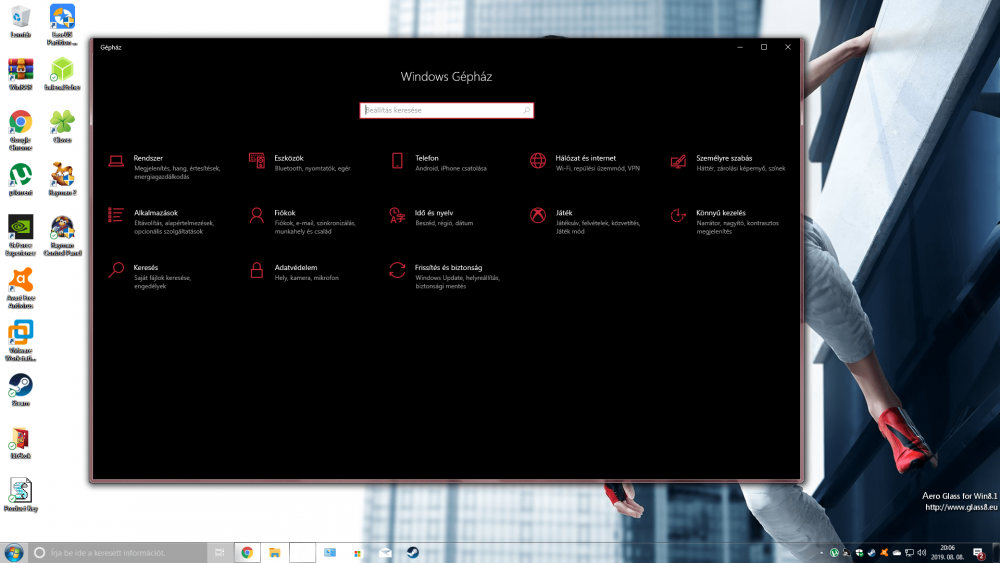The height and width of the screenshot is (563, 1000).
Task: Open Idő és nyelv settings
Action: [434, 213]
